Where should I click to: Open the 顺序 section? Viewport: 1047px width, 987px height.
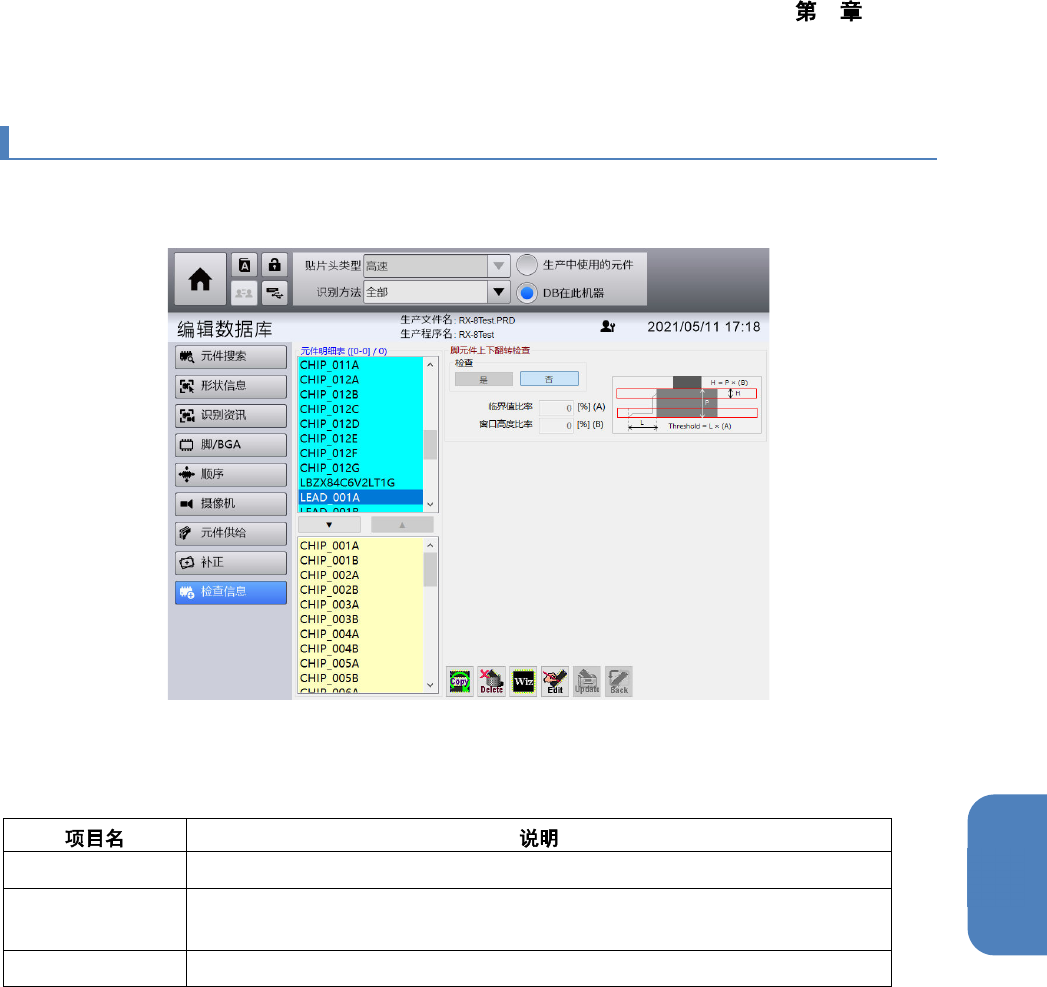click(x=231, y=474)
